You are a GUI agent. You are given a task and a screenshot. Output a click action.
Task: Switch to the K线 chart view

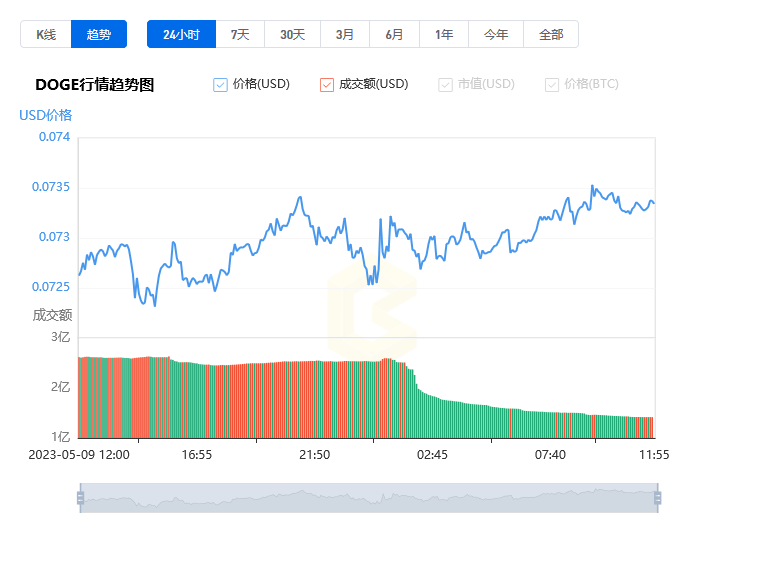coord(46,34)
